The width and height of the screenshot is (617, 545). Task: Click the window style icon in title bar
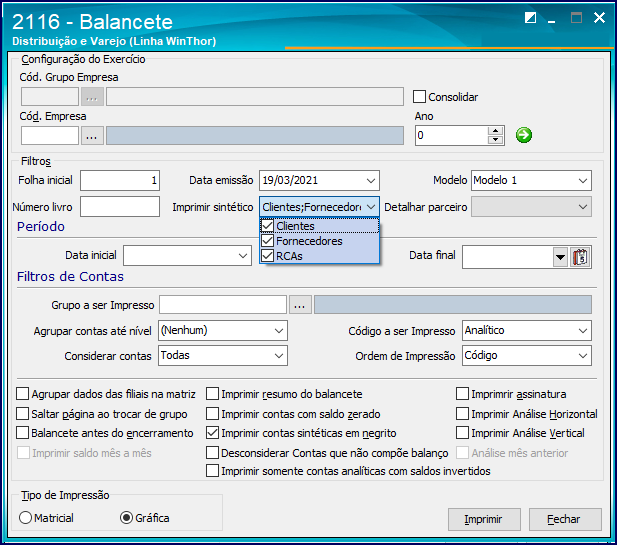[530, 18]
